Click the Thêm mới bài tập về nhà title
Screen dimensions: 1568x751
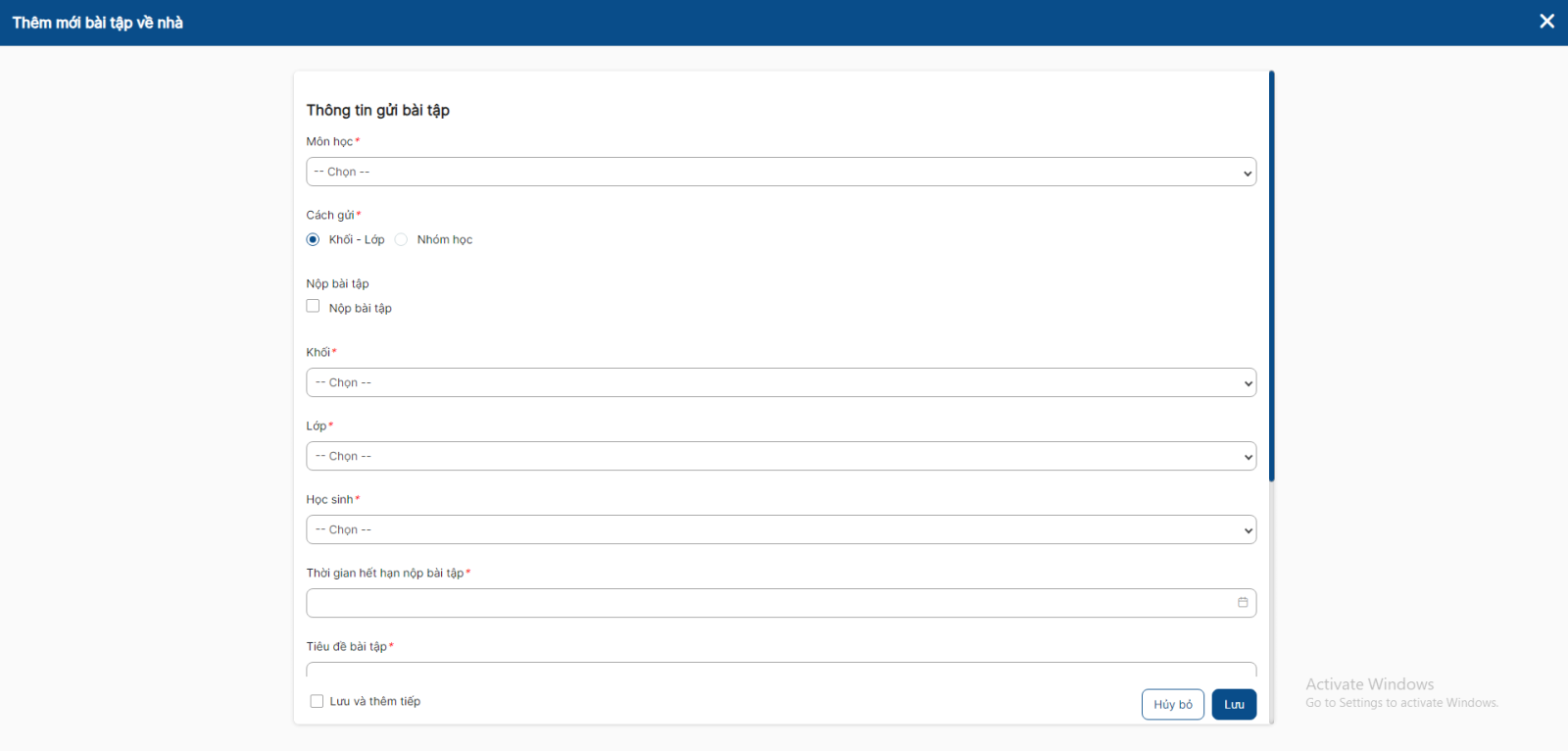pyautogui.click(x=98, y=23)
